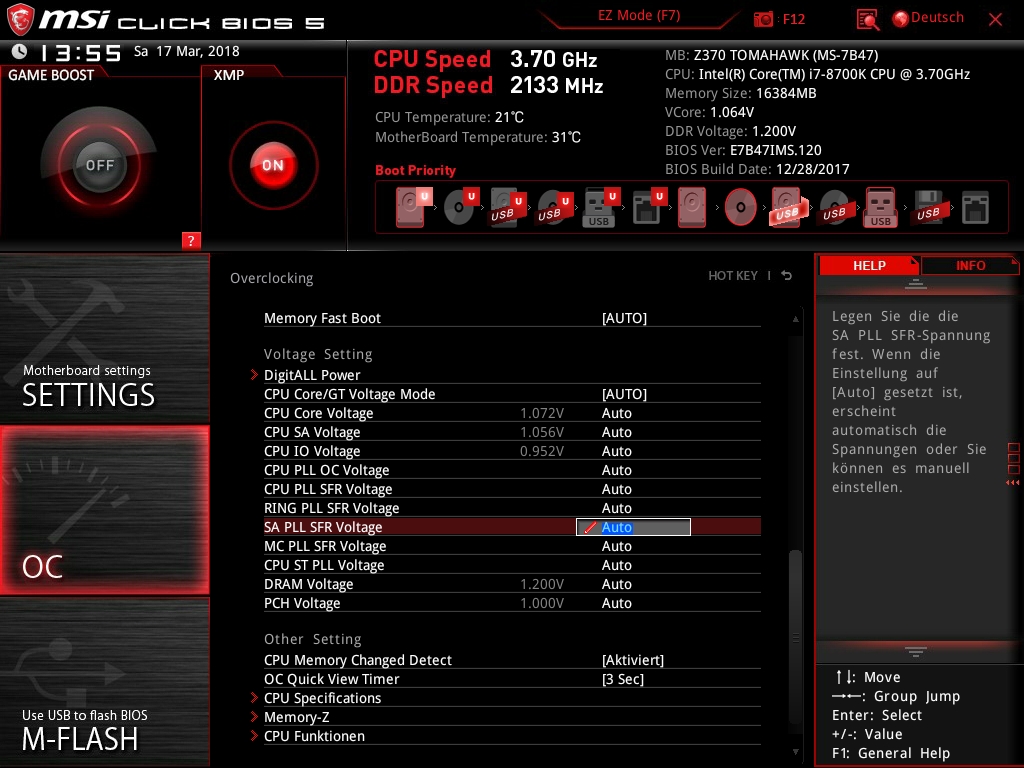Image resolution: width=1024 pixels, height=768 pixels.
Task: Open the BIOS search magnifier icon
Action: click(x=867, y=20)
